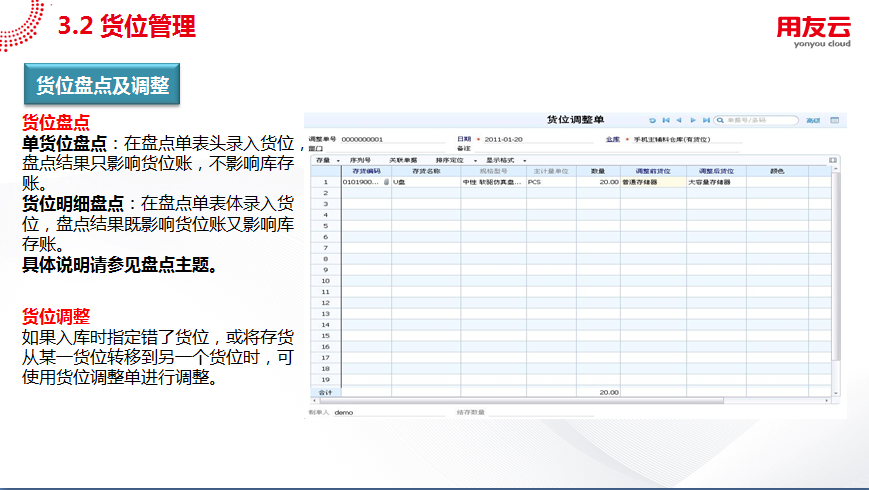Screen dimensions: 869x490
Task: Click the refresh icon in adjustment form toolbar
Action: pyautogui.click(x=652, y=120)
